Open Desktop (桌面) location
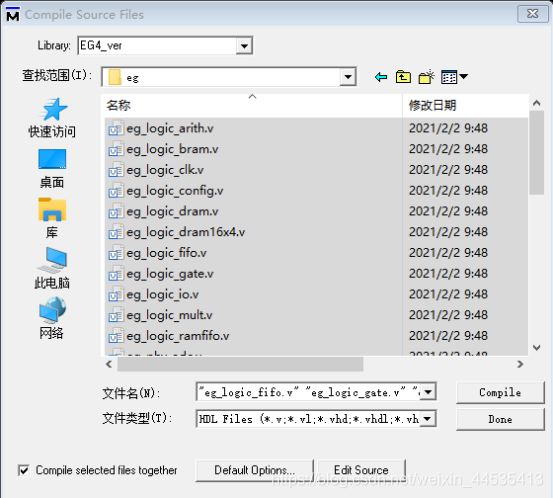The height and width of the screenshot is (498, 553). pyautogui.click(x=52, y=169)
